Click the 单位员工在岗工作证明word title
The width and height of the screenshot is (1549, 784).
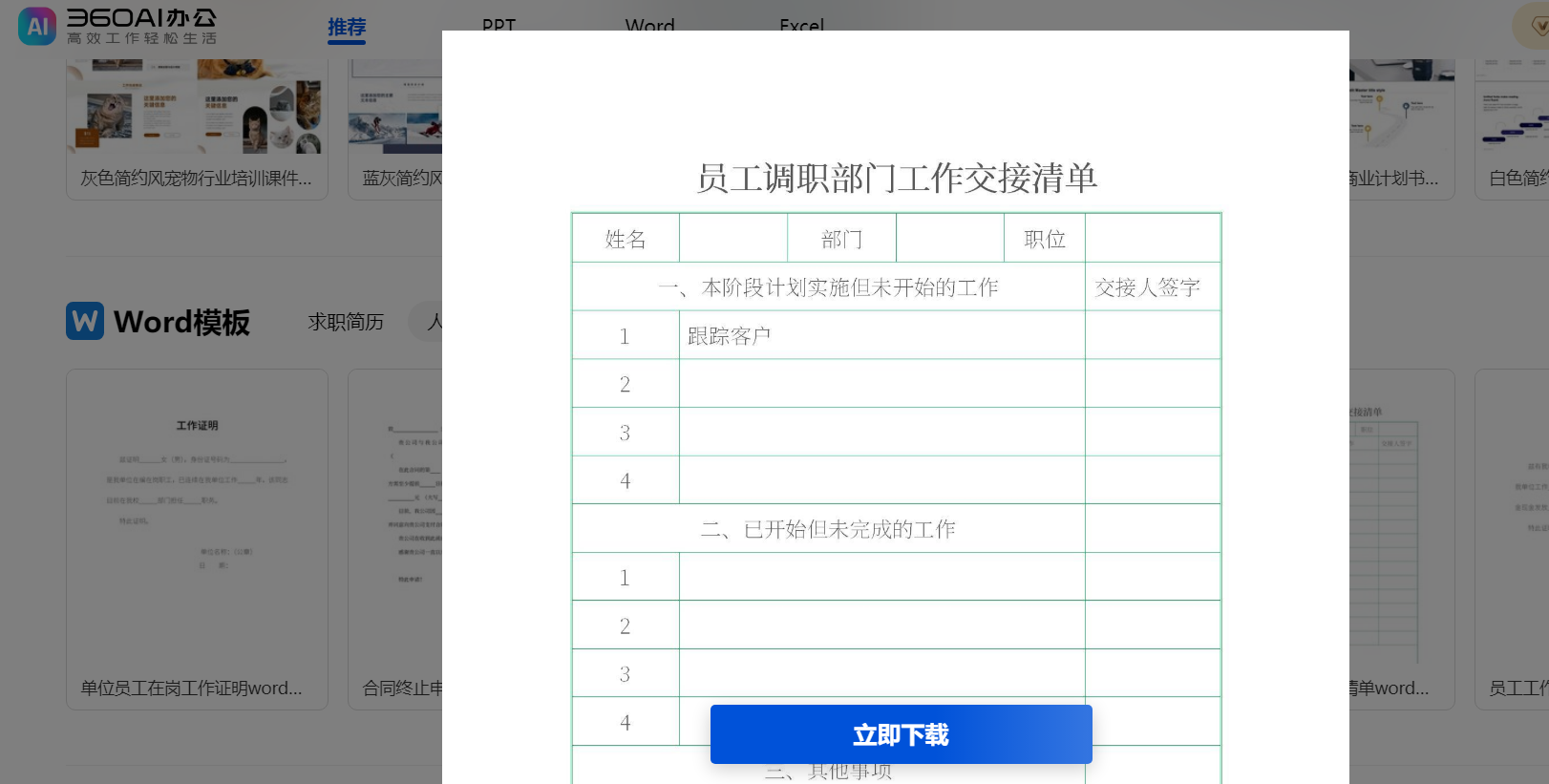tap(191, 688)
